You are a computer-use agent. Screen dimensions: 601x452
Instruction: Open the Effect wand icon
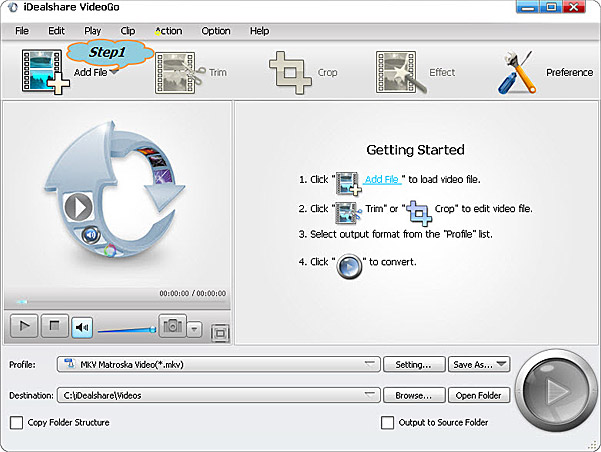(401, 72)
